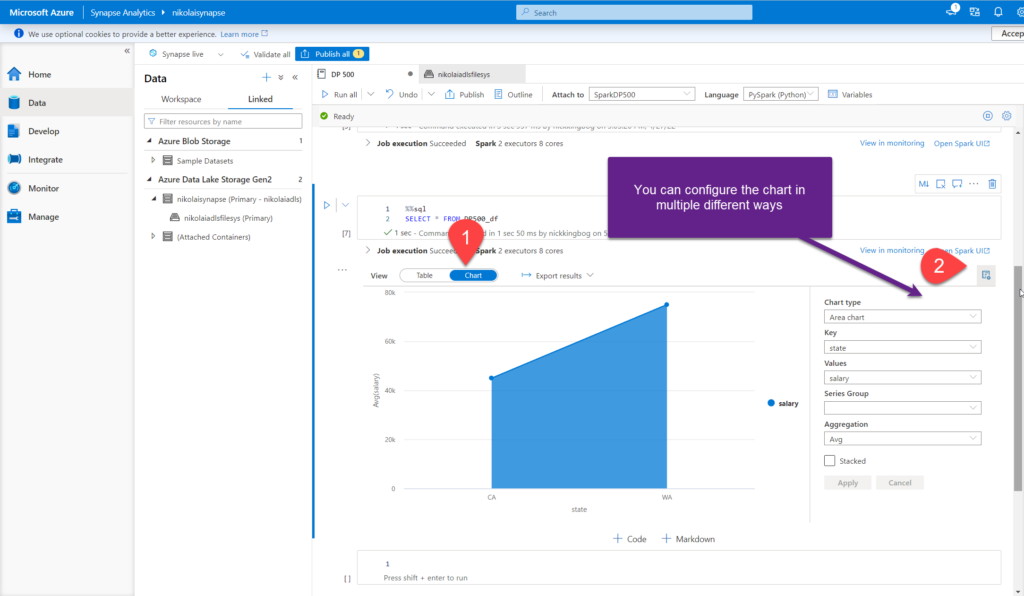1024x596 pixels.
Task: Expand all items in the Data panel
Action: pos(281,78)
